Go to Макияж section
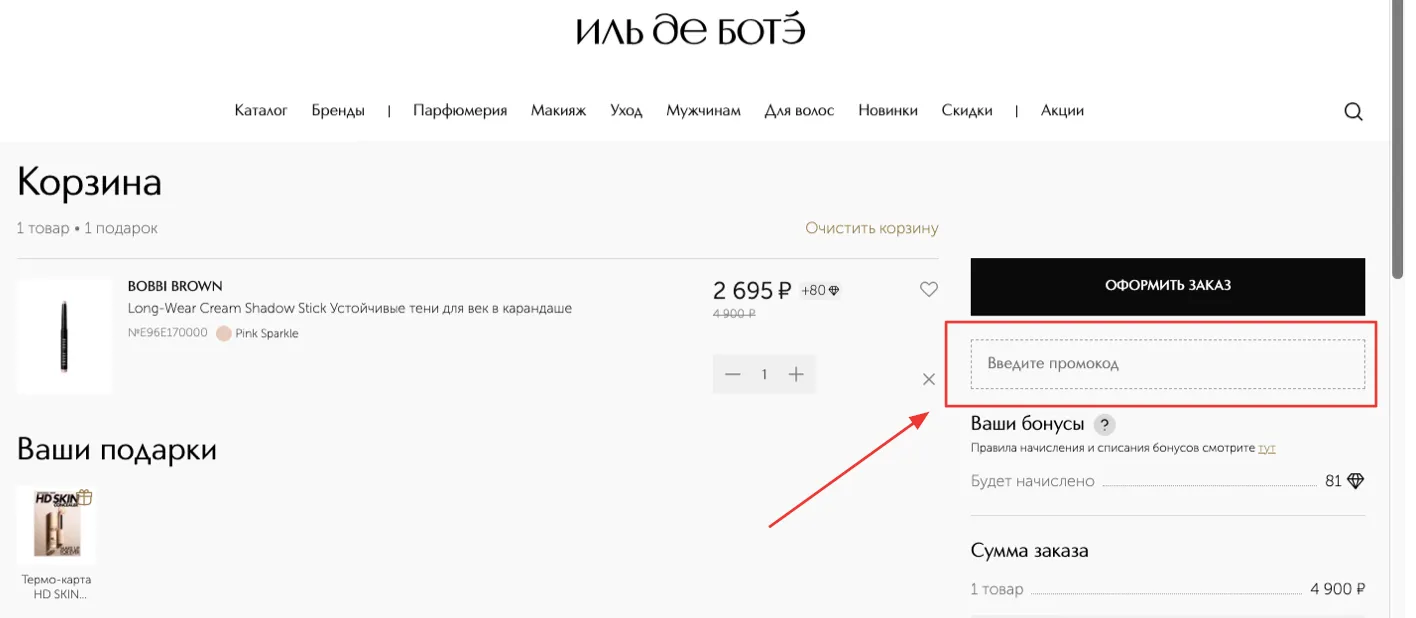 click(558, 110)
